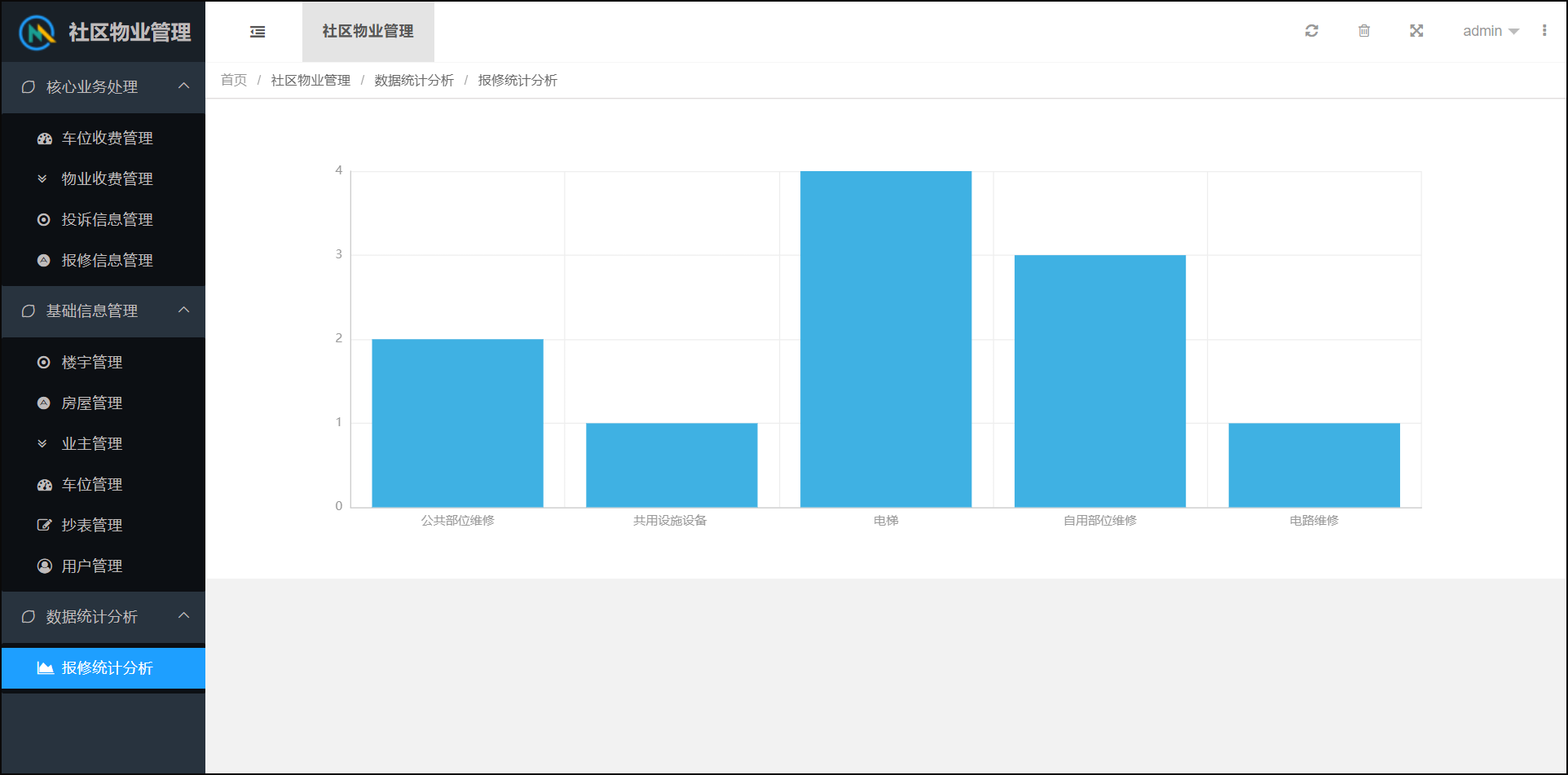Open 投诉信息管理 menu item

104,220
